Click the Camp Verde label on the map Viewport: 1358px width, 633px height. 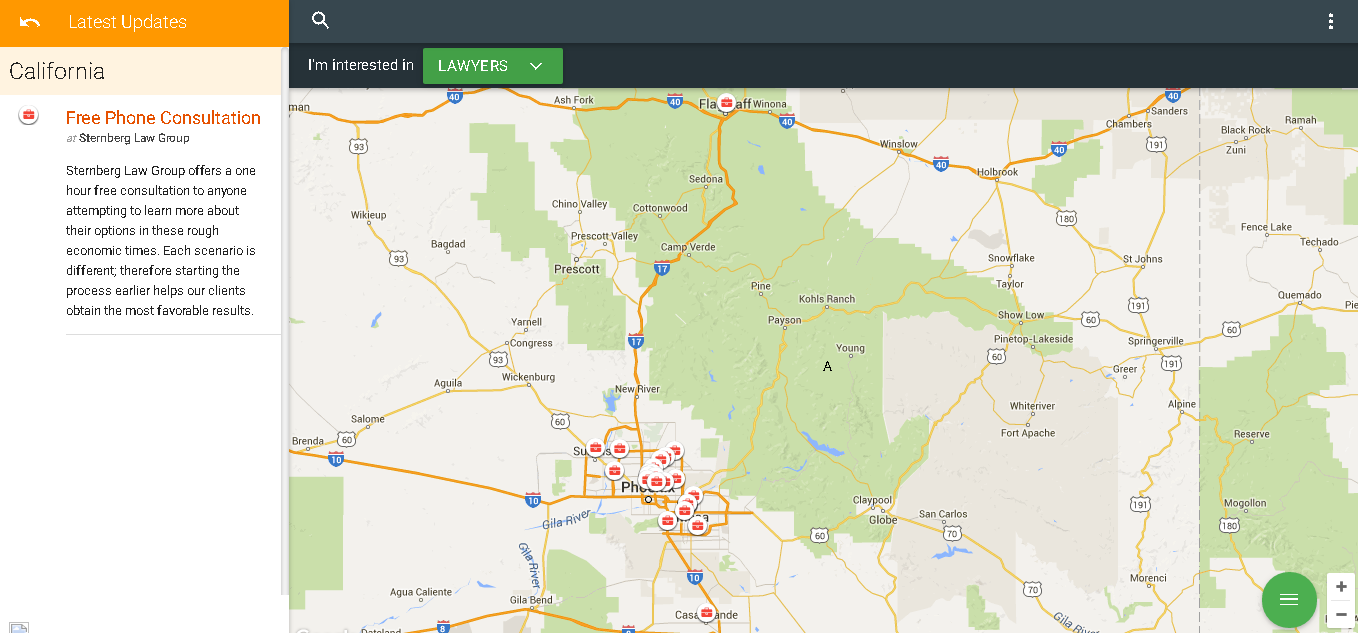(x=688, y=247)
